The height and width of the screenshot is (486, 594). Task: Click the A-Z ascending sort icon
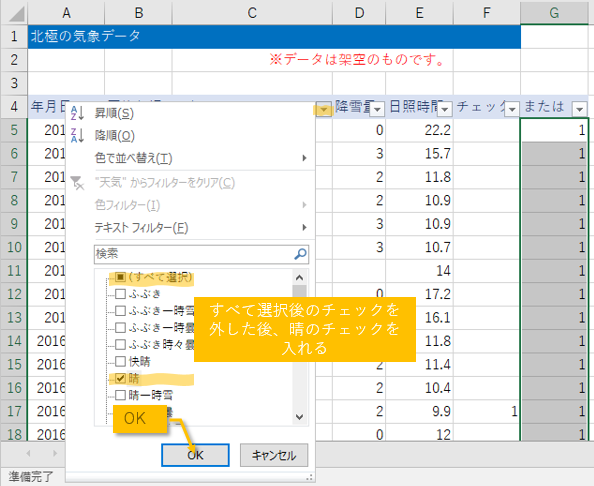[x=77, y=113]
